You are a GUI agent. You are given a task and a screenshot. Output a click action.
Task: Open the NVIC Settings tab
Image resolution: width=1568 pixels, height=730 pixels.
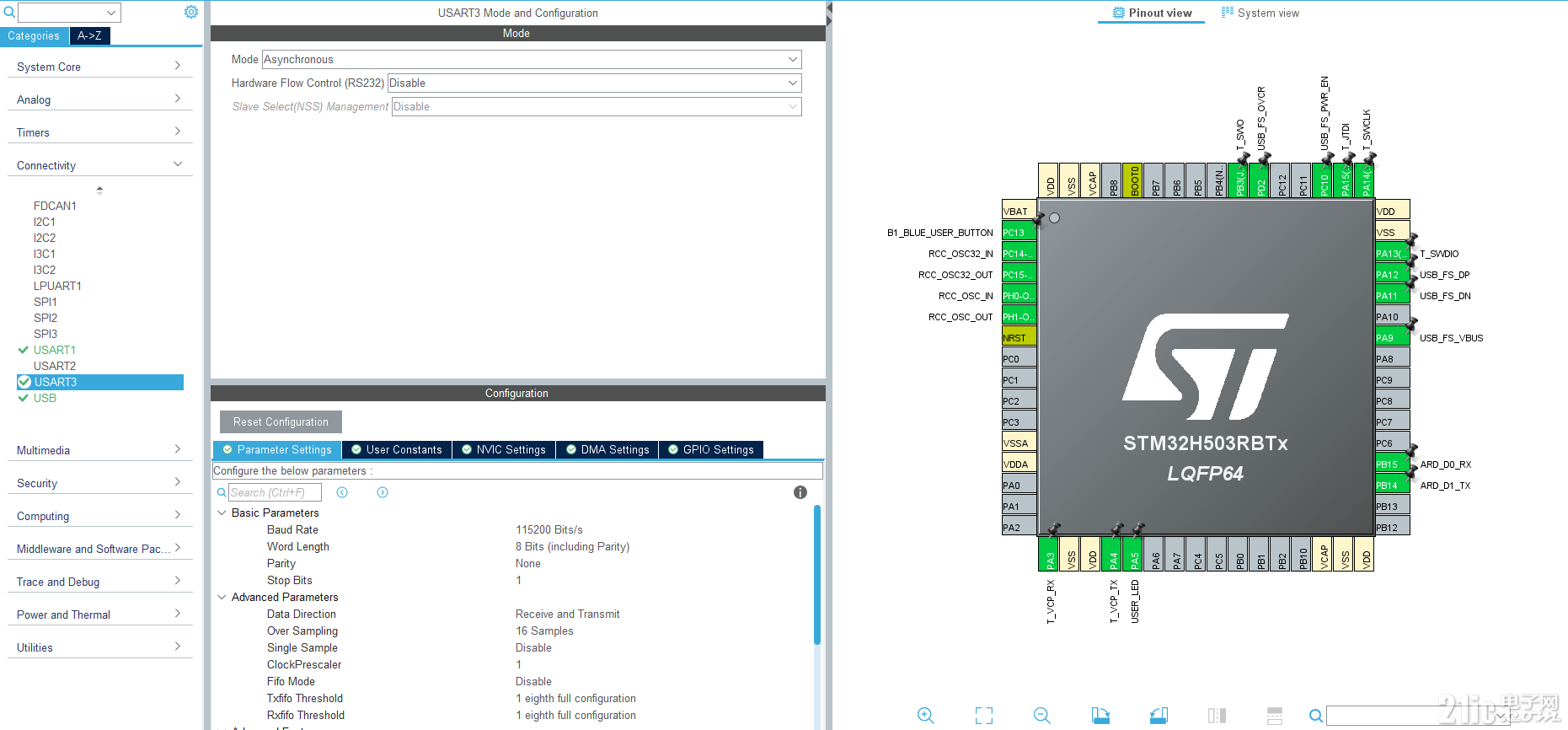coord(504,449)
